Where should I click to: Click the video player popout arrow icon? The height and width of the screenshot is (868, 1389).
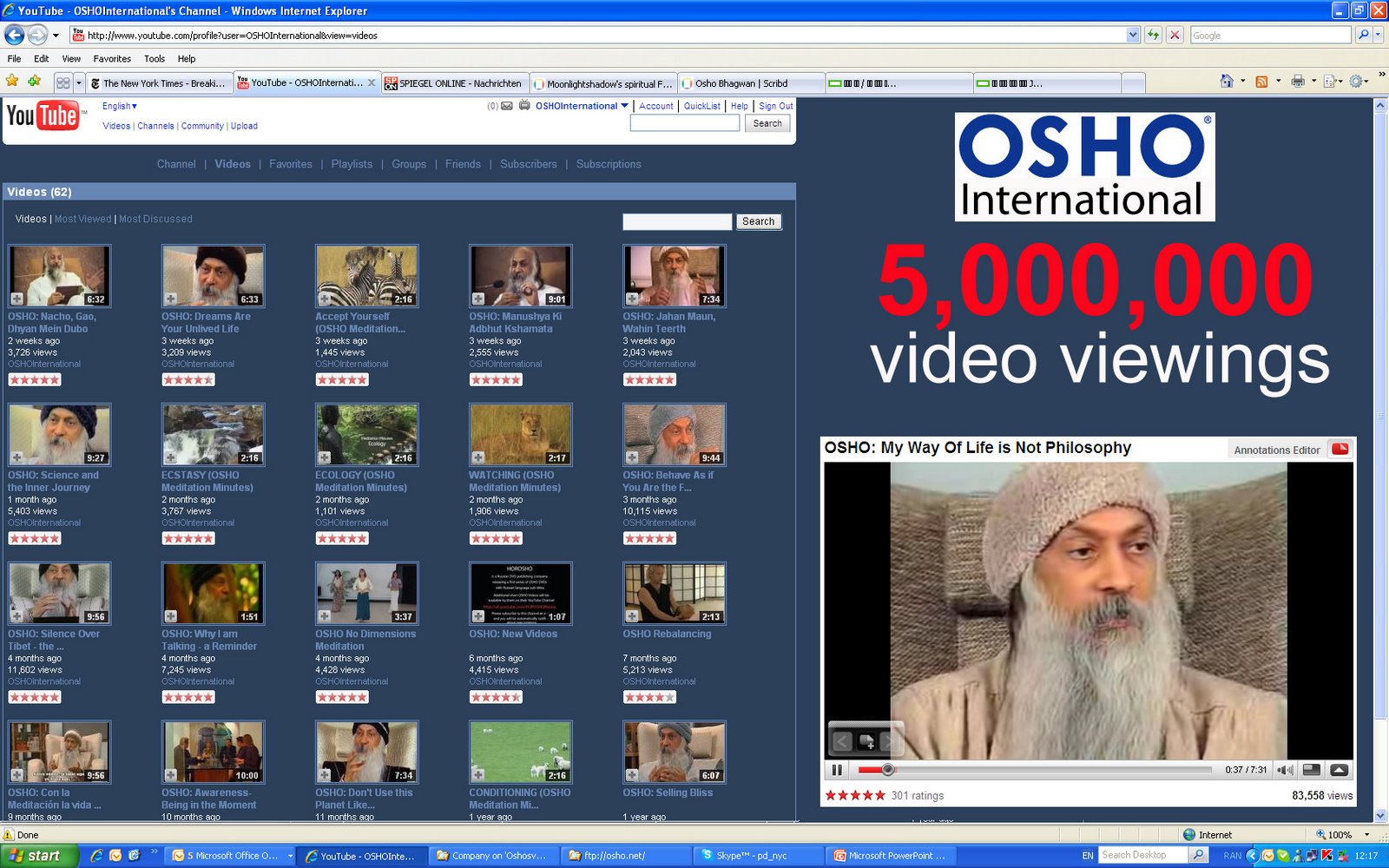[1340, 770]
